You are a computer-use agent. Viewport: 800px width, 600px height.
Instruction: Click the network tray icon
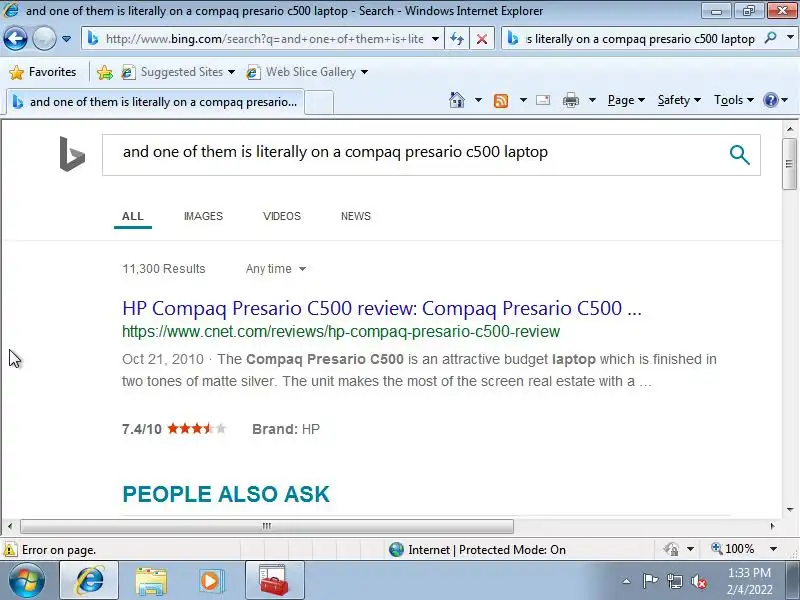[674, 581]
